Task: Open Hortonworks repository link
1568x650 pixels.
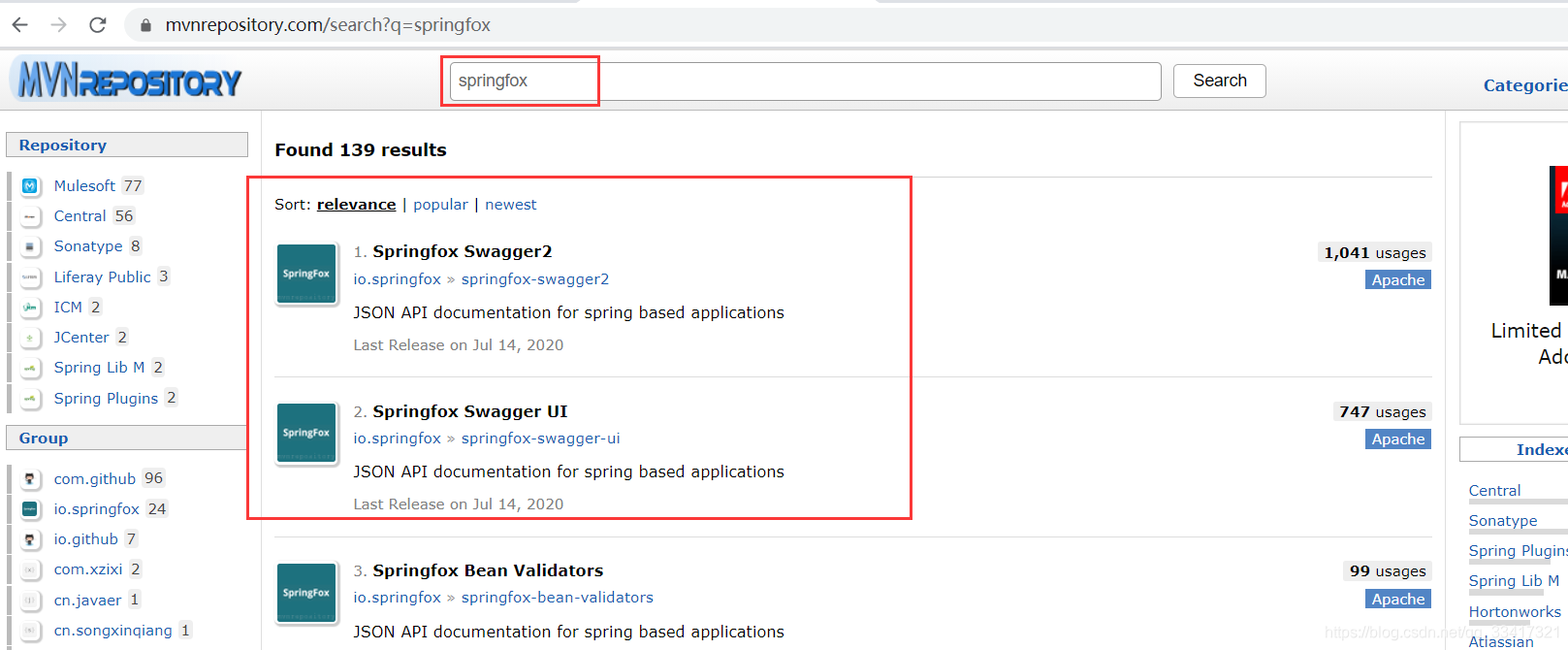Action: (x=1515, y=612)
